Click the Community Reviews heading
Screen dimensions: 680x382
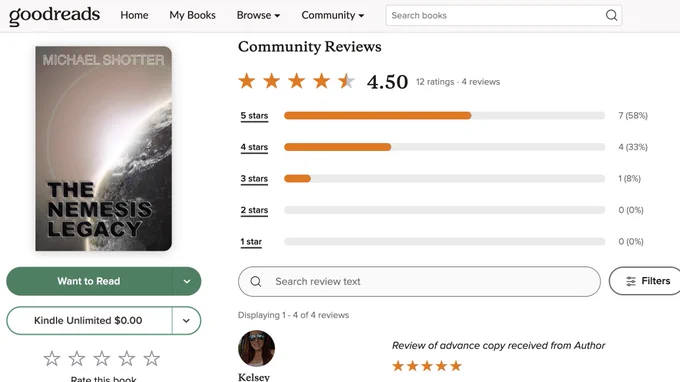tap(310, 46)
